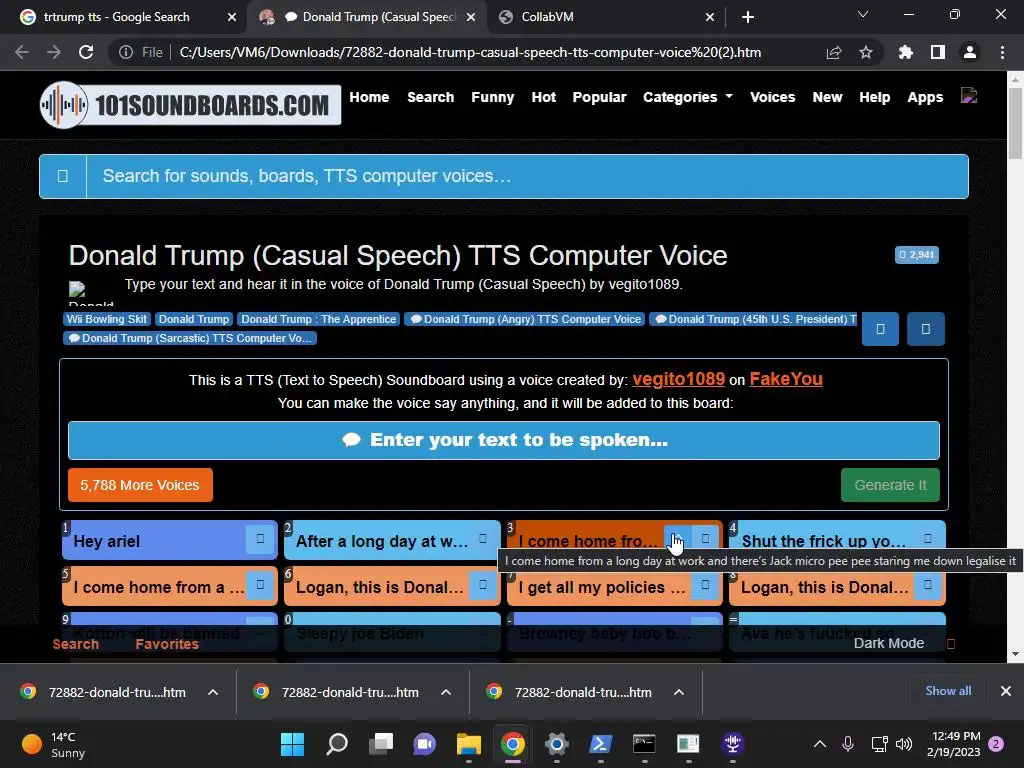1024x768 pixels.
Task: Toggle Chrome side panel icon
Action: coord(938,52)
